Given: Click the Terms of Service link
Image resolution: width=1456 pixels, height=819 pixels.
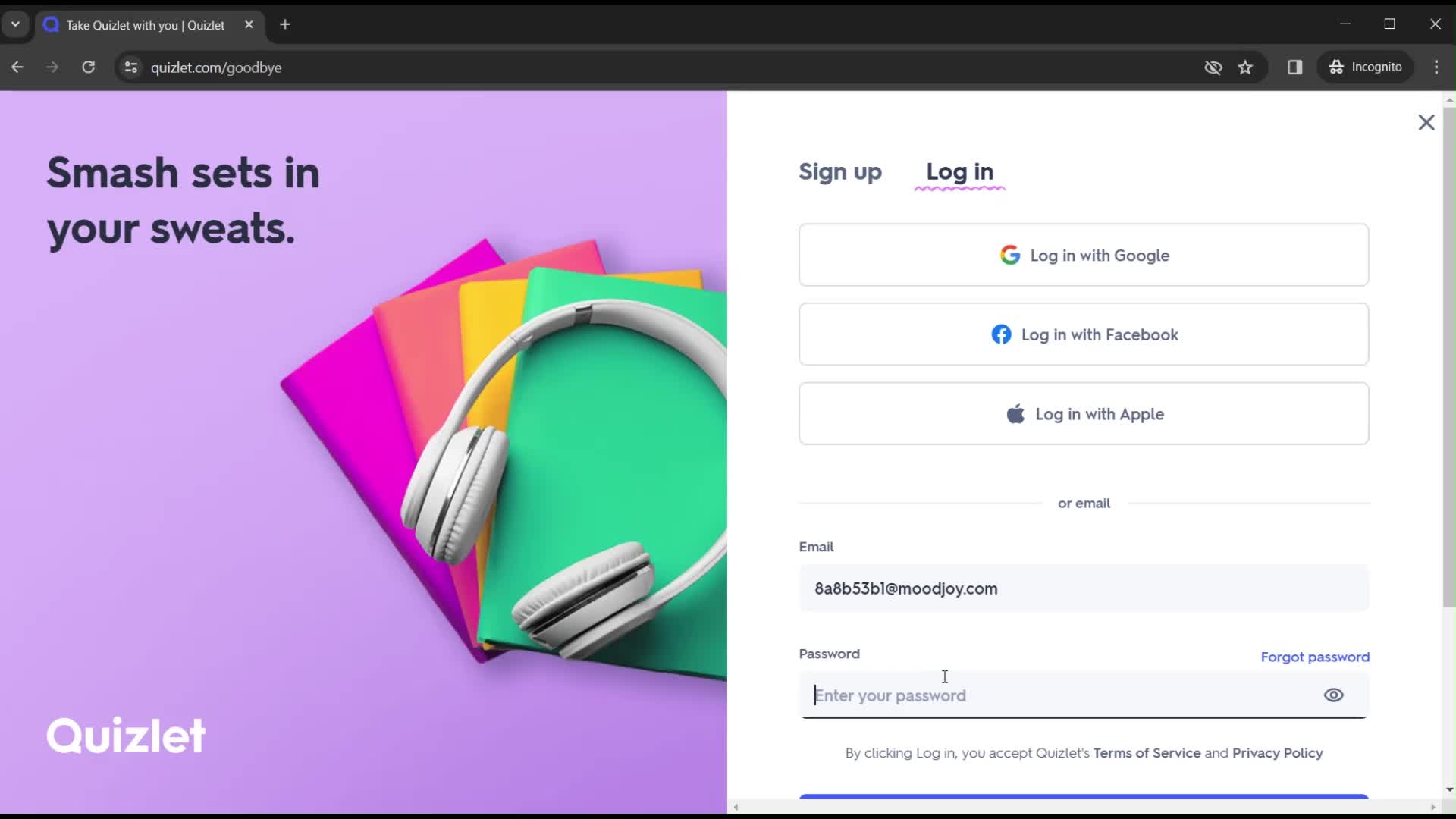Looking at the screenshot, I should point(1147,752).
